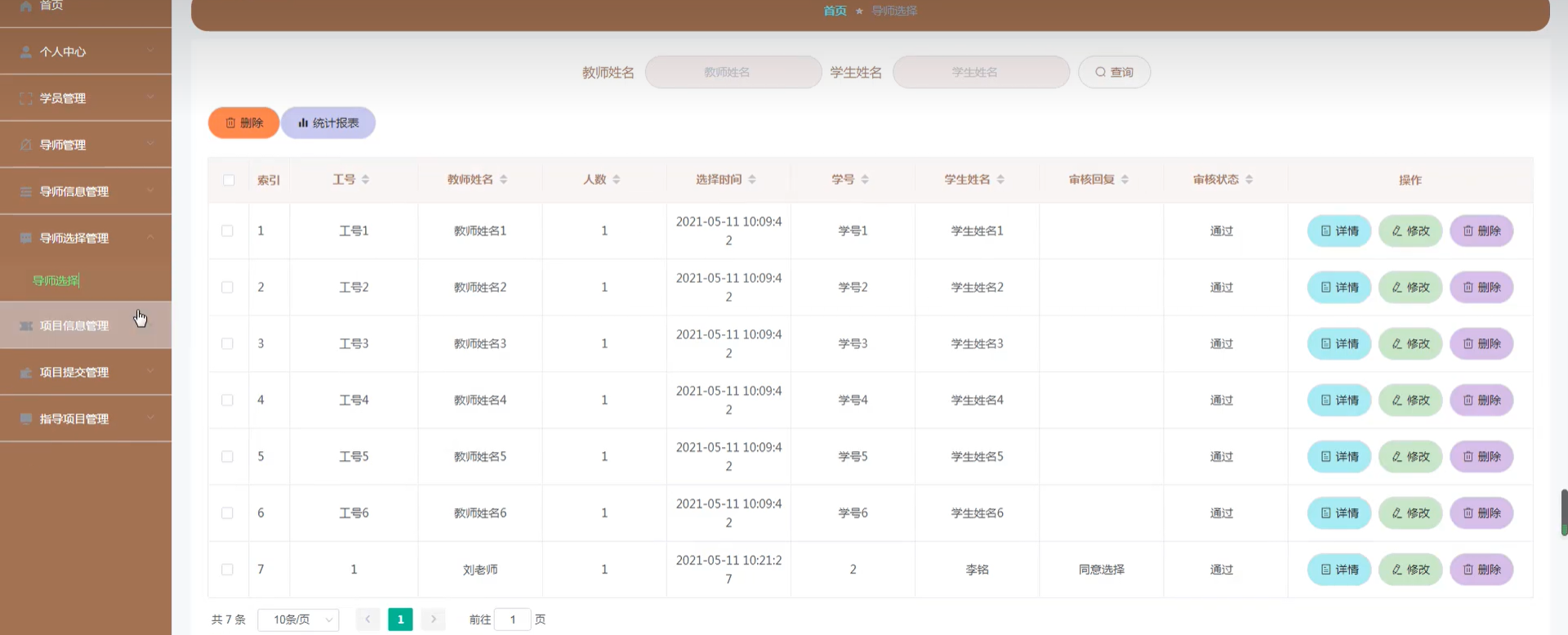This screenshot has height=635, width=1568.
Task: Click the 学生姓名4 cell
Action: (977, 400)
